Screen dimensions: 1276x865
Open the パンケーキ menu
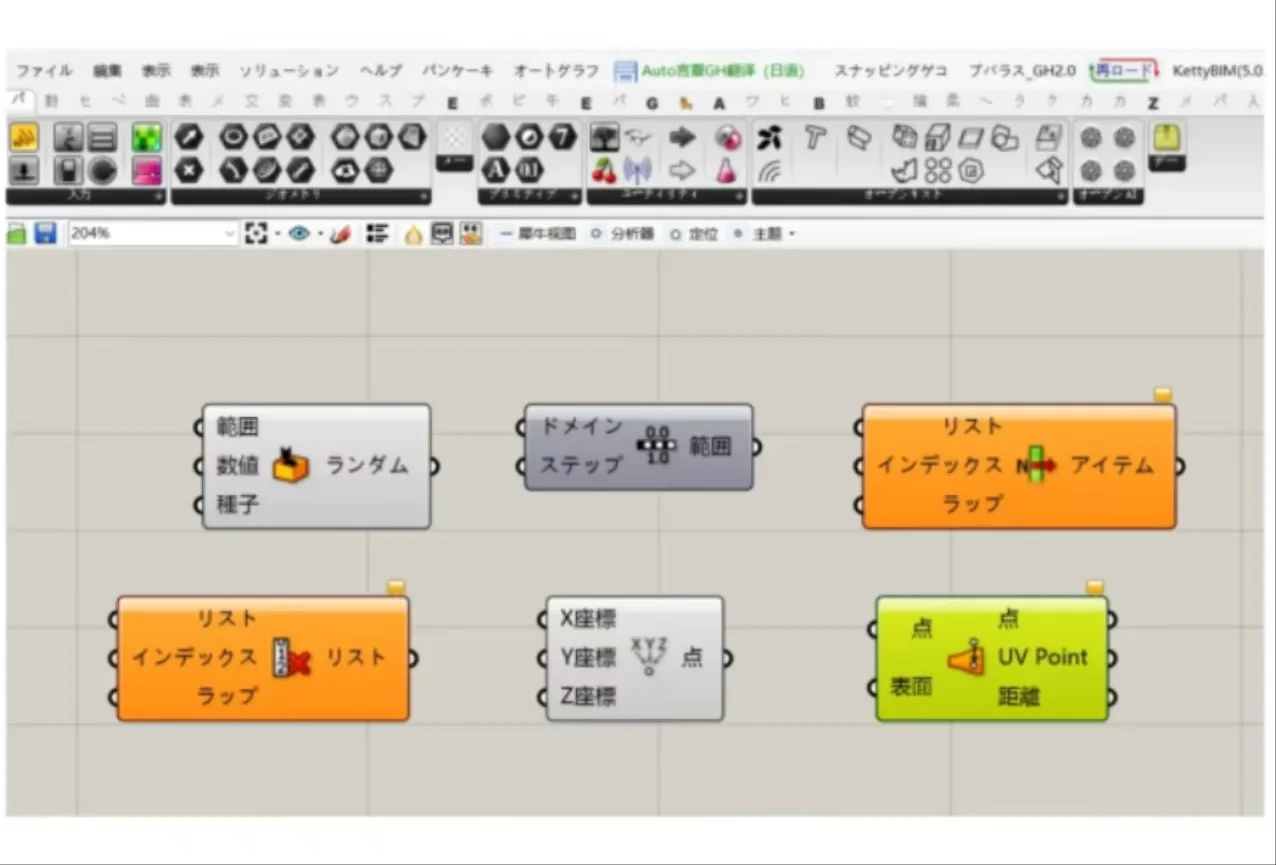pos(458,71)
